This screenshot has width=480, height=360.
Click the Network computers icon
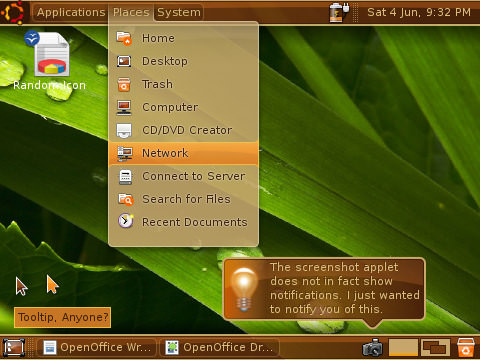(x=125, y=153)
